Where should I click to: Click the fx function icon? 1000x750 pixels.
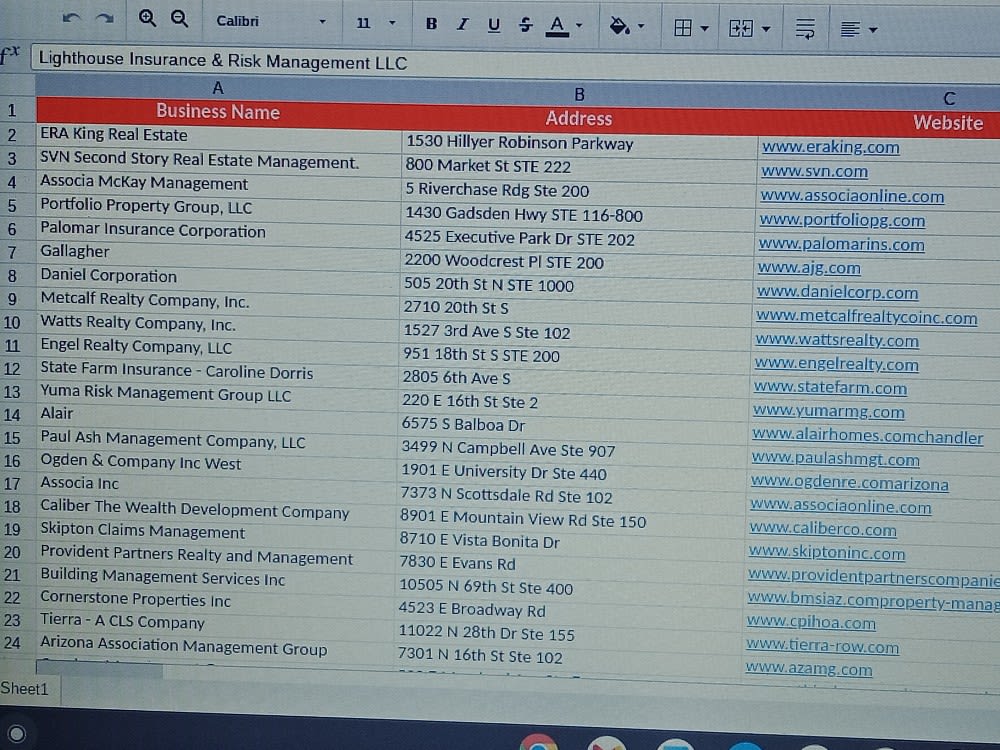(x=10, y=54)
